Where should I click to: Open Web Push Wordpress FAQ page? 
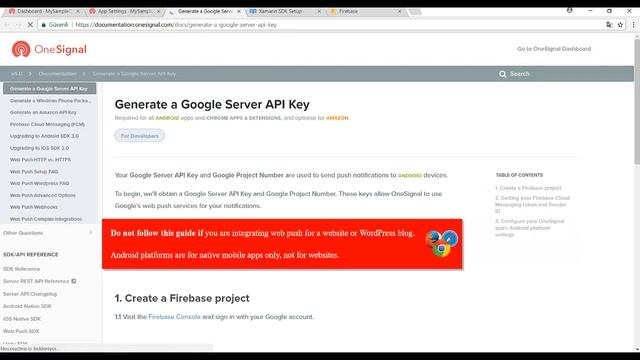click(x=39, y=183)
